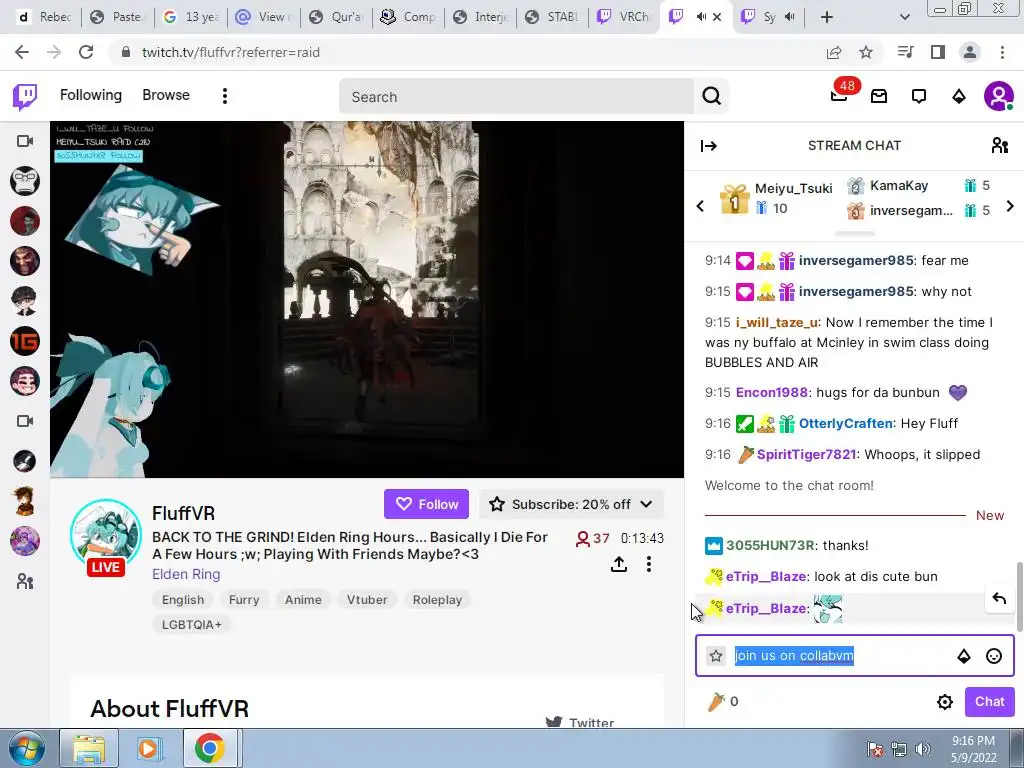Select the English tag

(183, 600)
